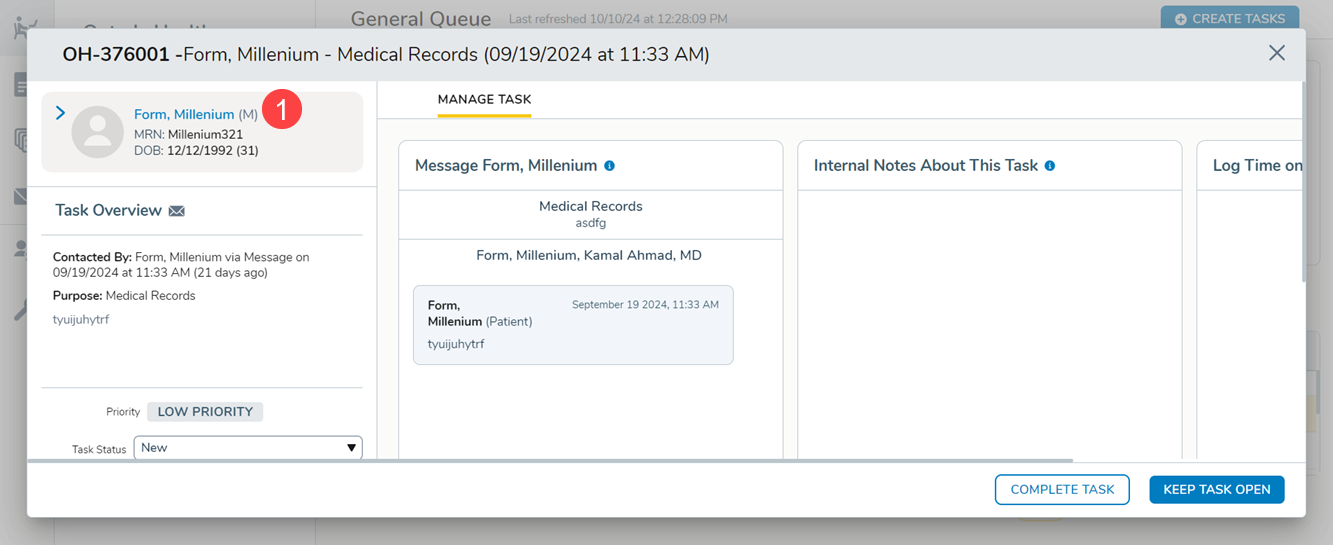The height and width of the screenshot is (545, 1333).
Task: Click the envelope icon next to Task Overview
Action: coord(177,211)
